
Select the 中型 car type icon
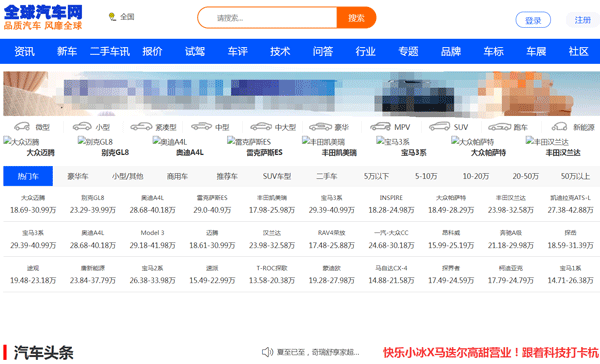pos(210,127)
